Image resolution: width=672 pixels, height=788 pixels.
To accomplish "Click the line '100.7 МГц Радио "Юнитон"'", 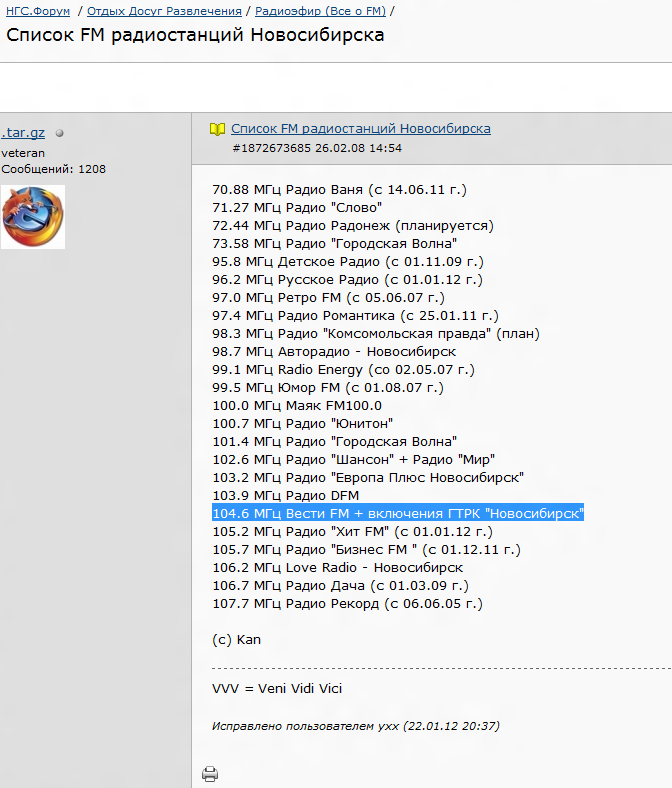I will coord(303,424).
